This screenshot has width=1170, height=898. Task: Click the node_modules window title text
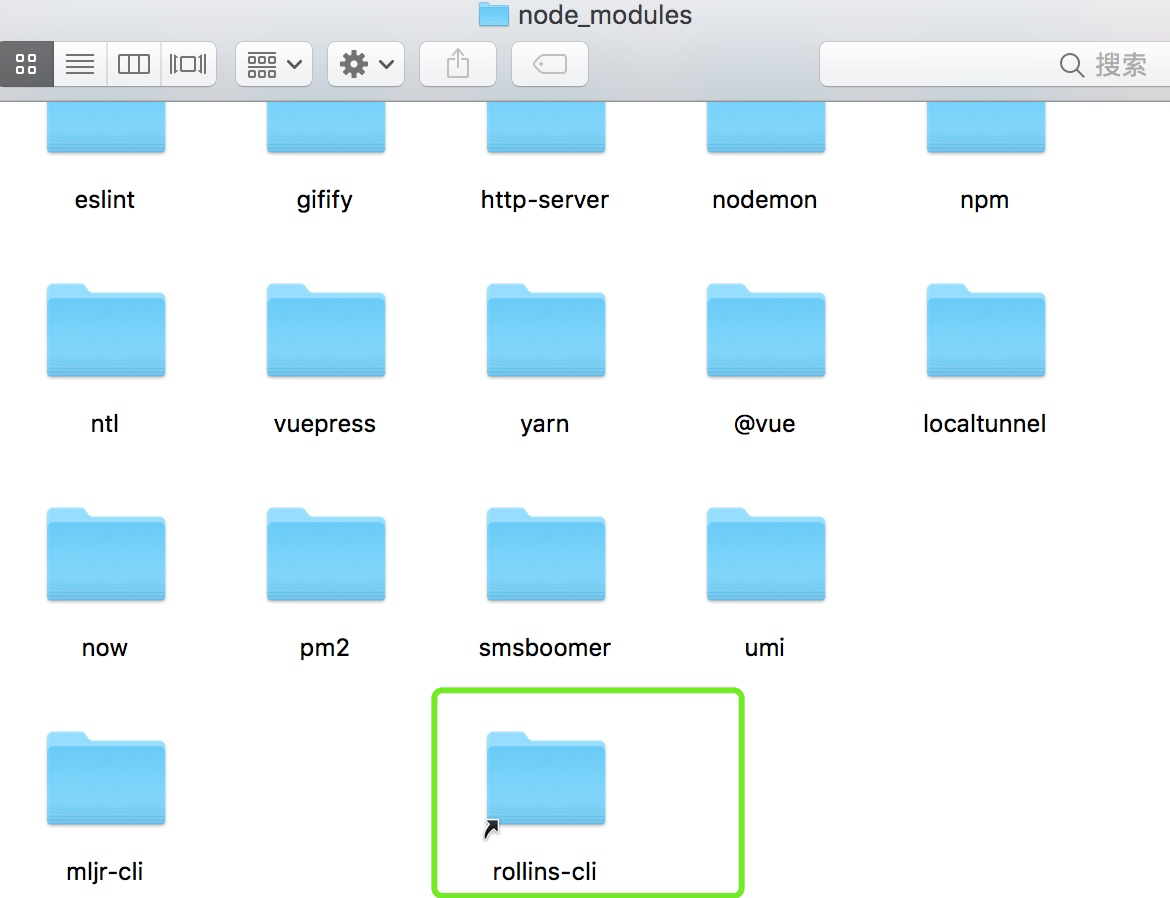[605, 15]
